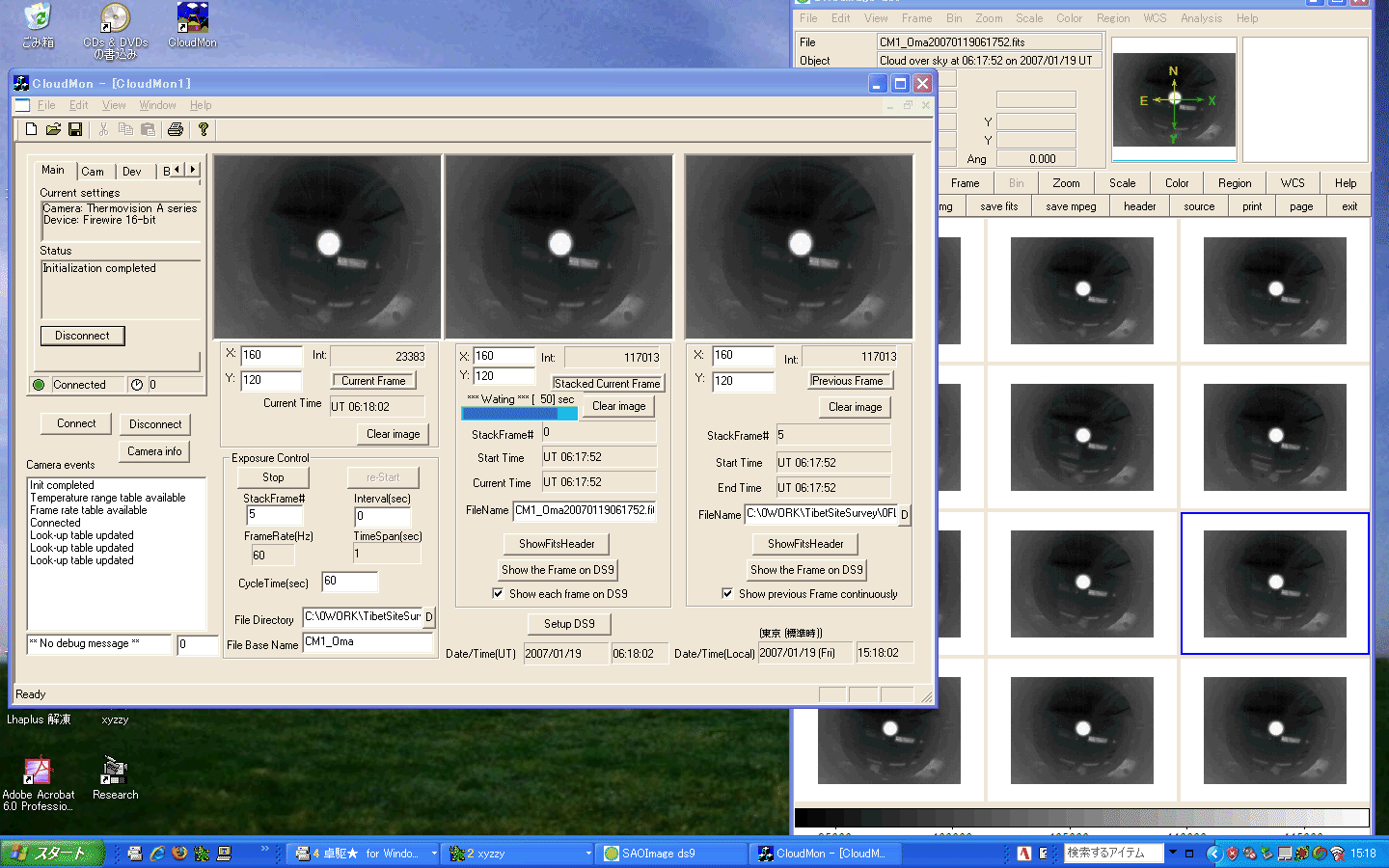
Task: Click the New document toolbar icon
Action: tap(31, 129)
